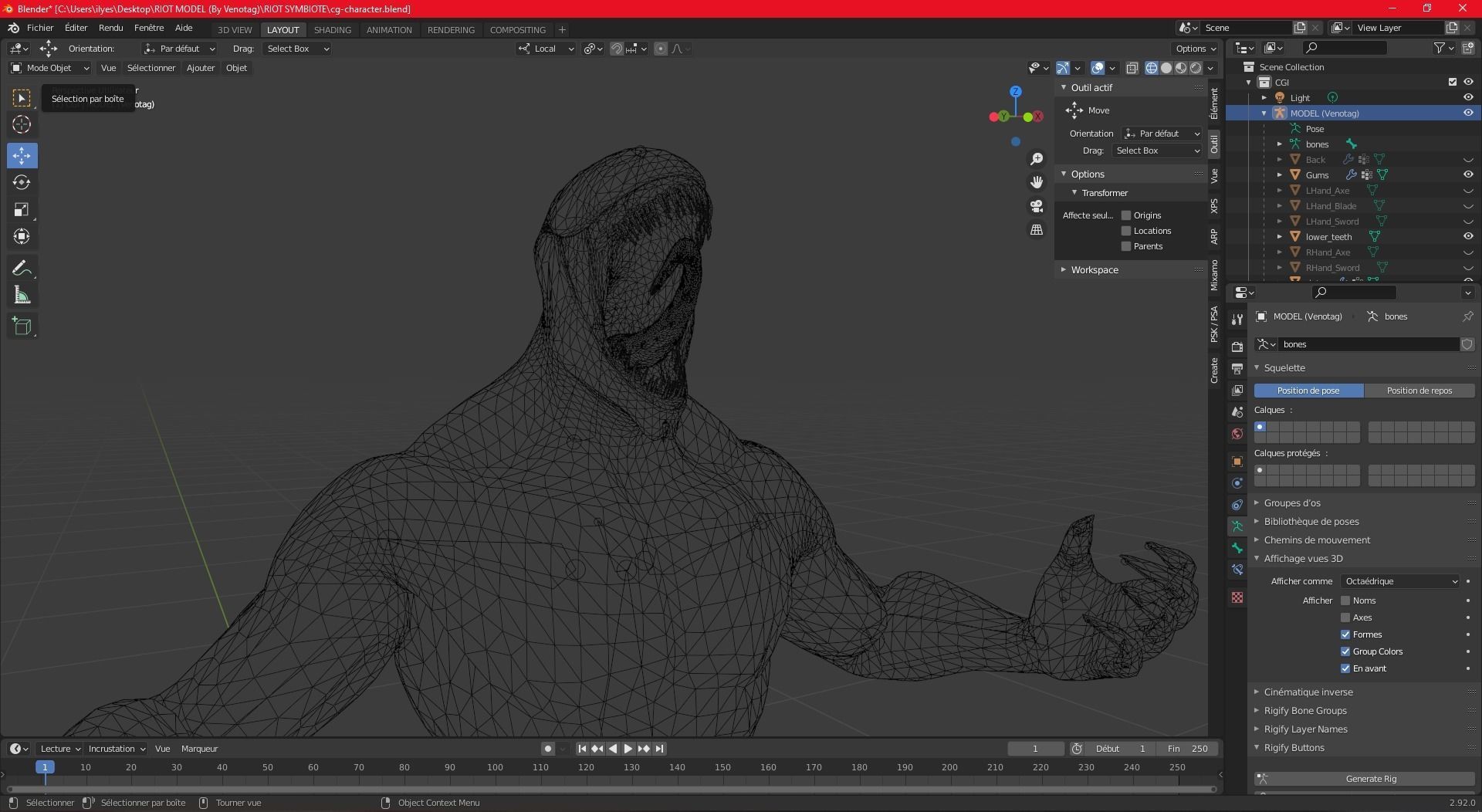Open Afficher comme Octaédrique dropdown
This screenshot has width=1482, height=812.
tap(1400, 581)
